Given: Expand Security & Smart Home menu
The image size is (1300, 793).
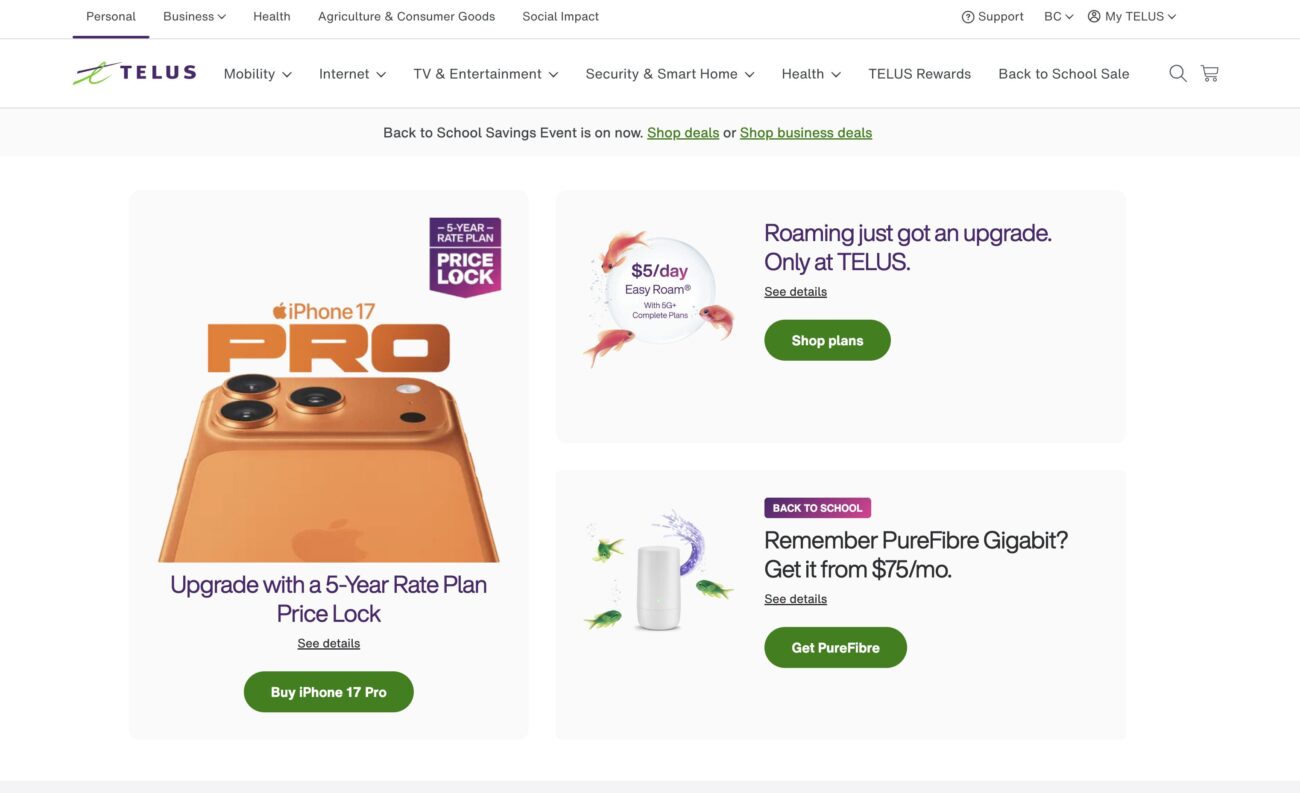Looking at the screenshot, I should [669, 74].
